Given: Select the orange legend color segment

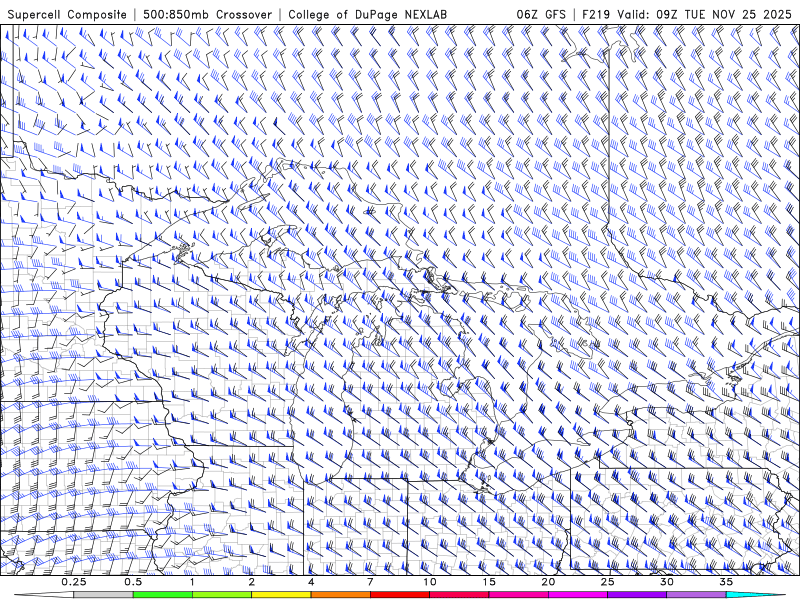Looking at the screenshot, I should point(341,595).
